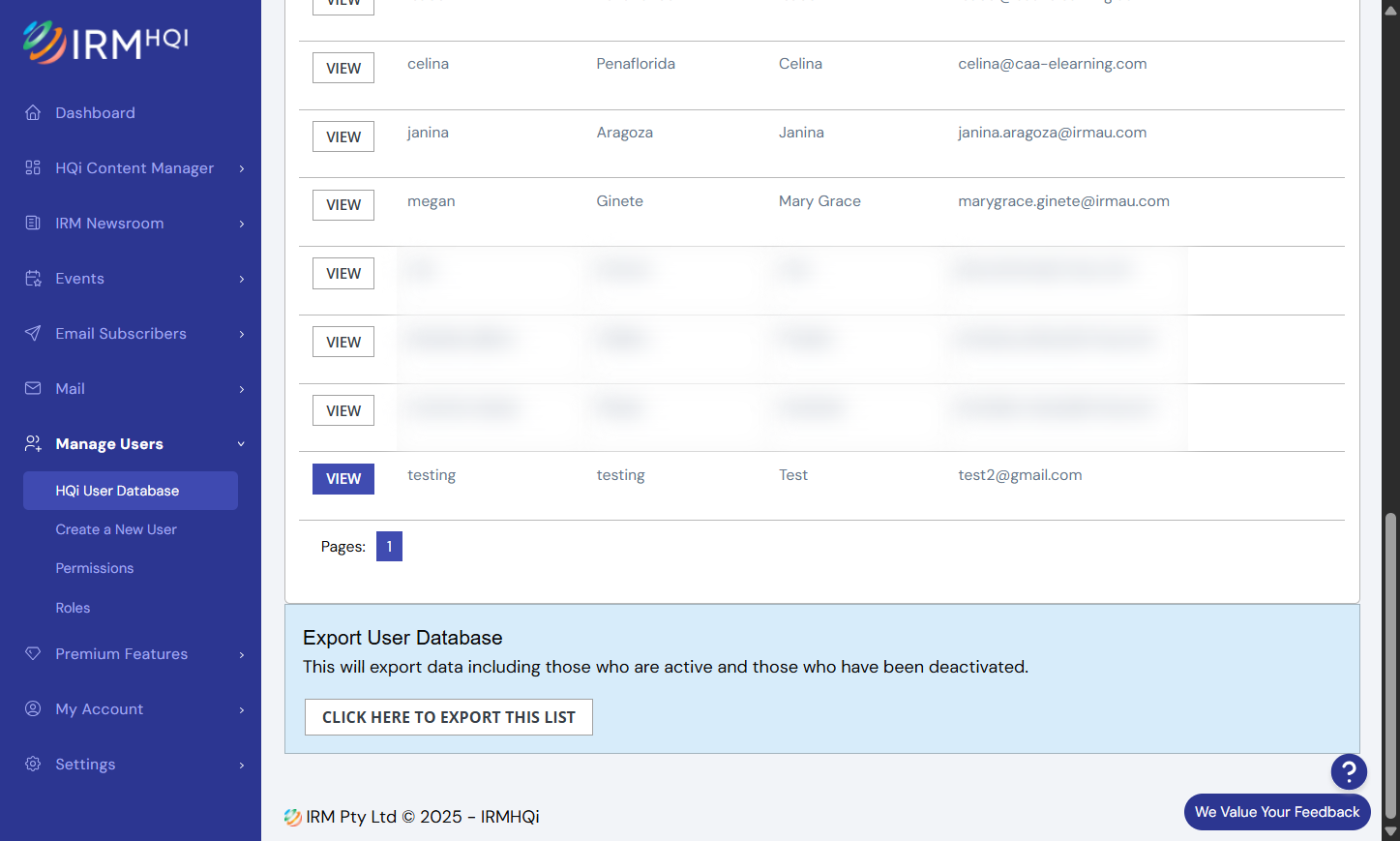The height and width of the screenshot is (841, 1400).
Task: Click the Events calendar icon
Action: pos(33,278)
